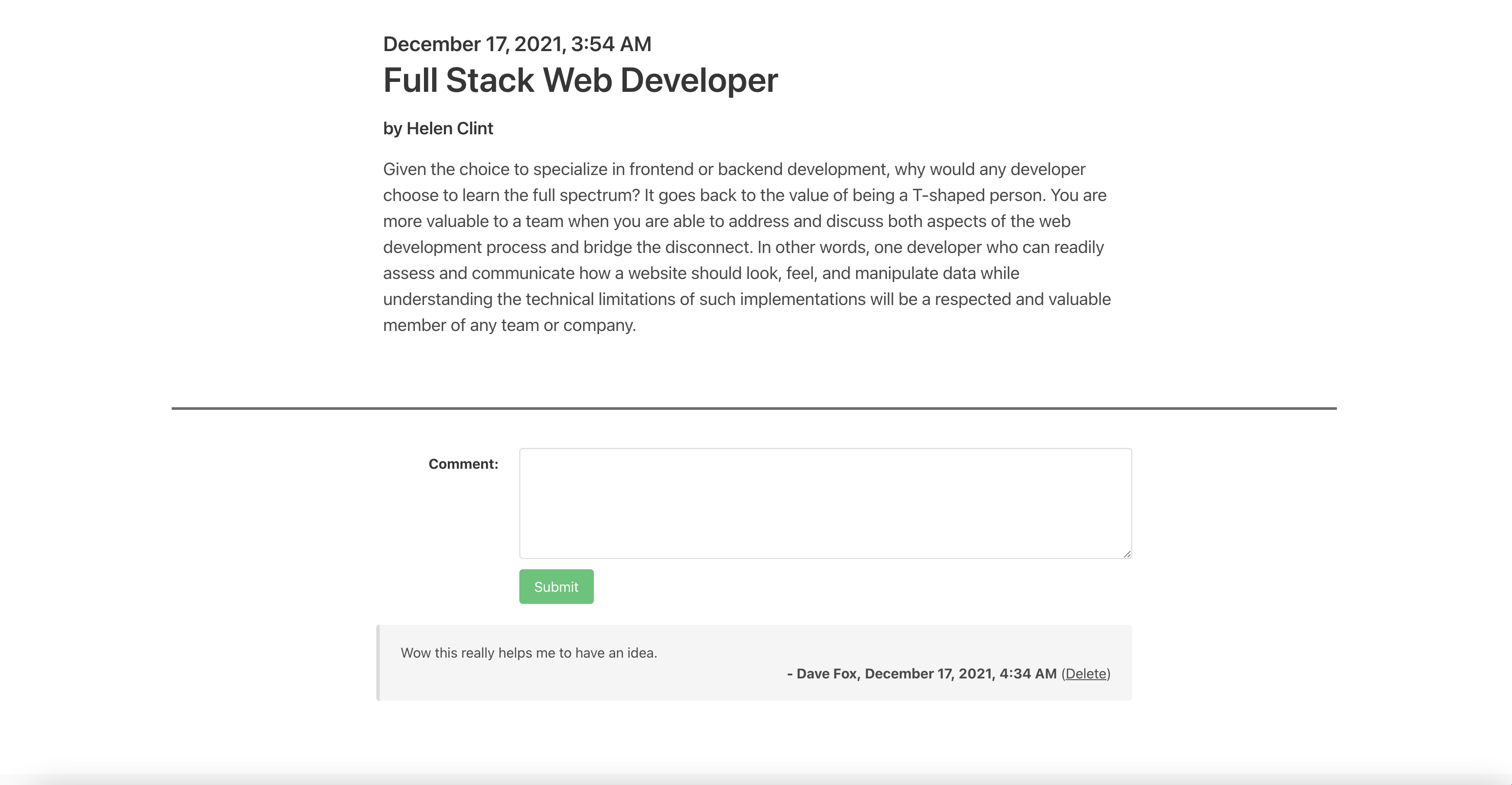
Task: Click the post timestamp December 17, 2021, 3:54 AM
Action: [x=517, y=43]
